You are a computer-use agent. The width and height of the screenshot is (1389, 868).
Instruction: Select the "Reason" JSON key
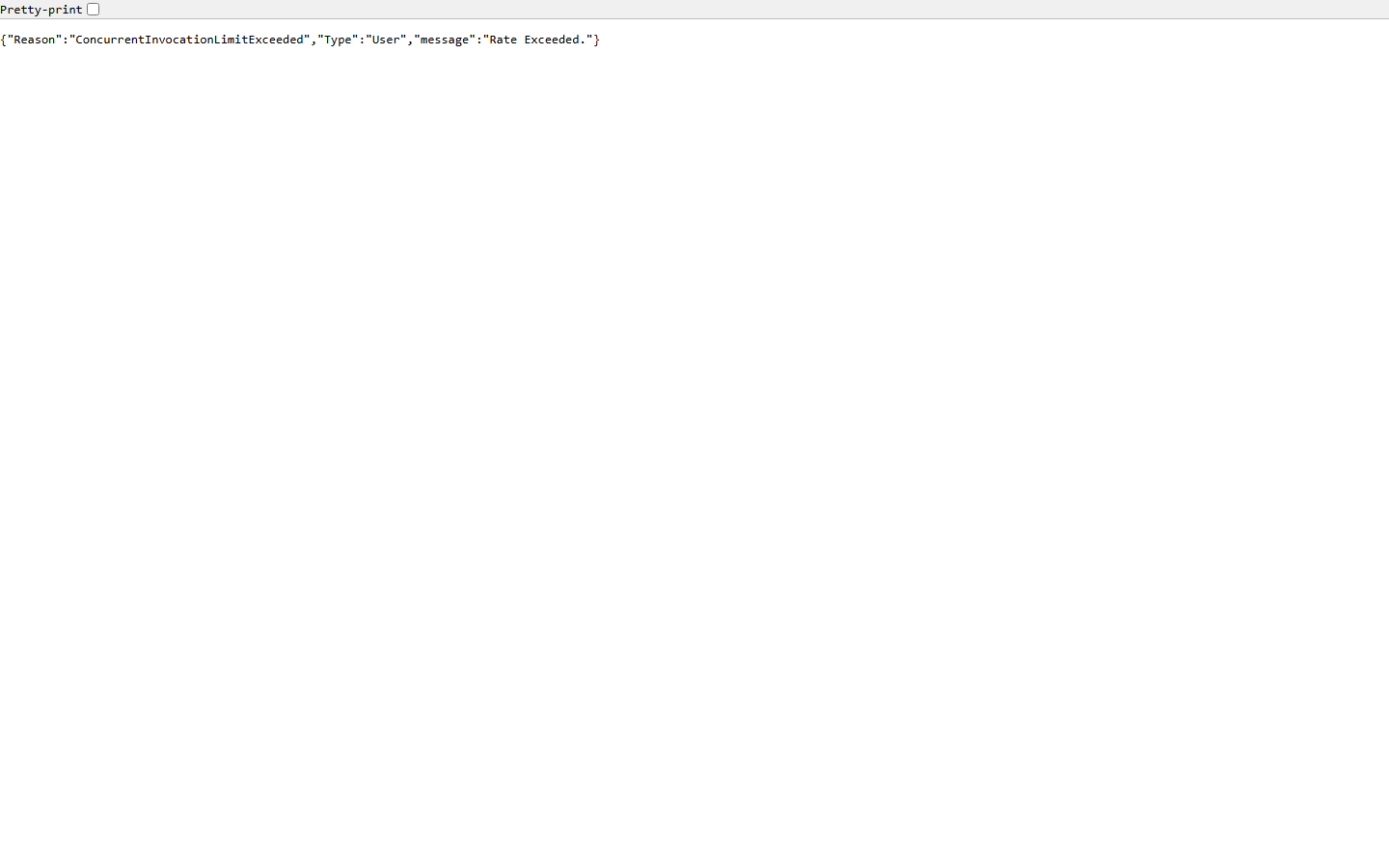tap(35, 40)
